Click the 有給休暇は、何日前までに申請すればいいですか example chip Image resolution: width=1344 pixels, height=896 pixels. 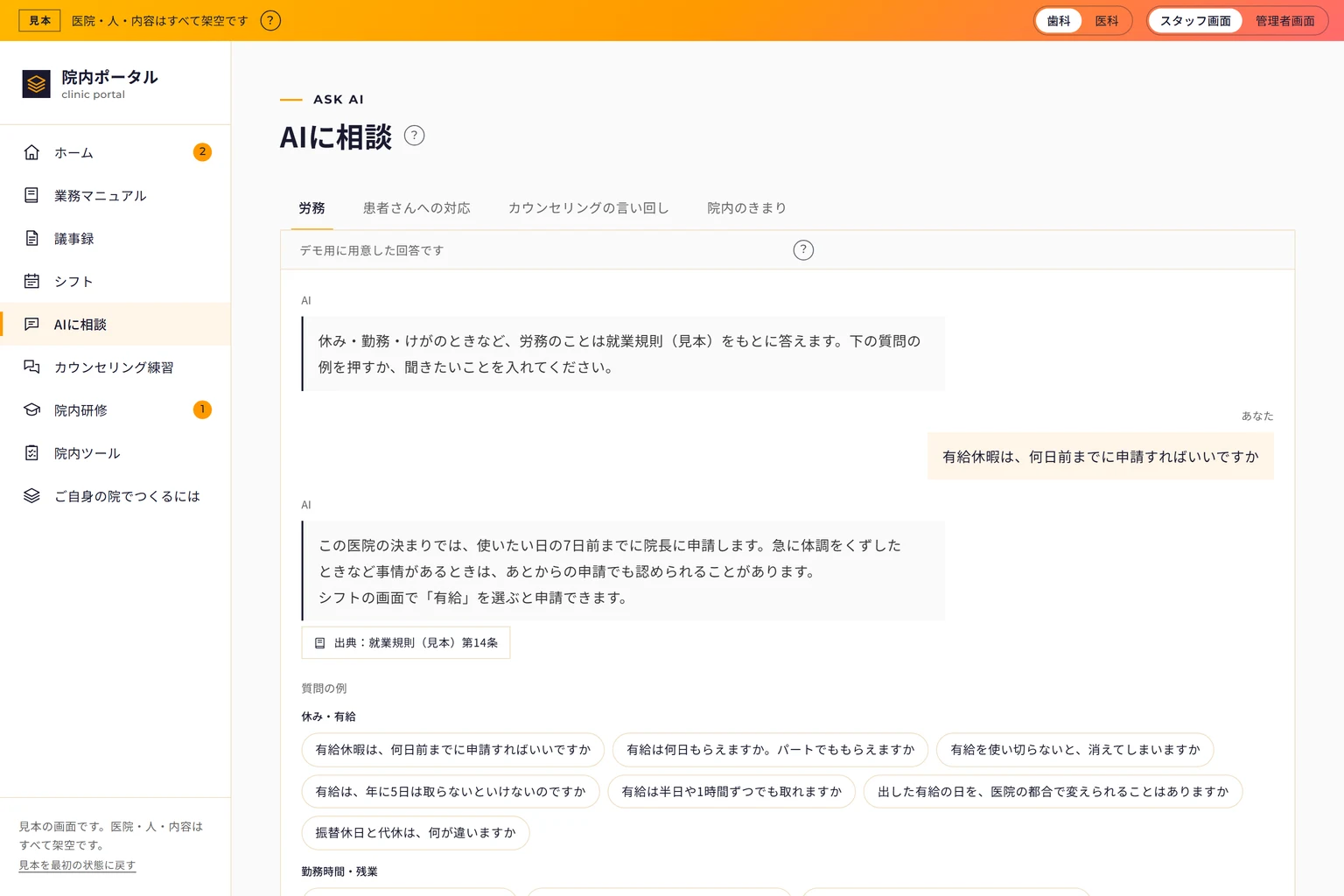click(453, 750)
